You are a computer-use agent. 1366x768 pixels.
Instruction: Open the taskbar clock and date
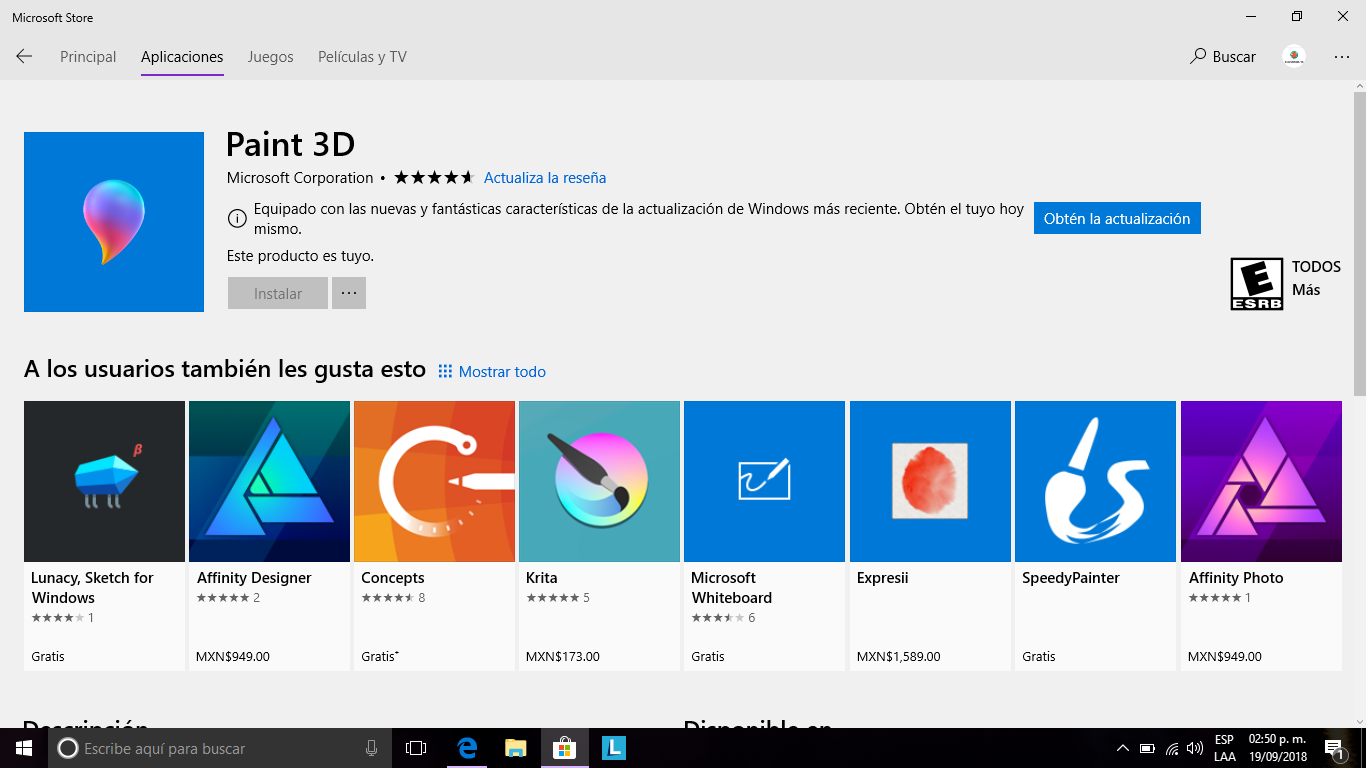pyautogui.click(x=1277, y=748)
